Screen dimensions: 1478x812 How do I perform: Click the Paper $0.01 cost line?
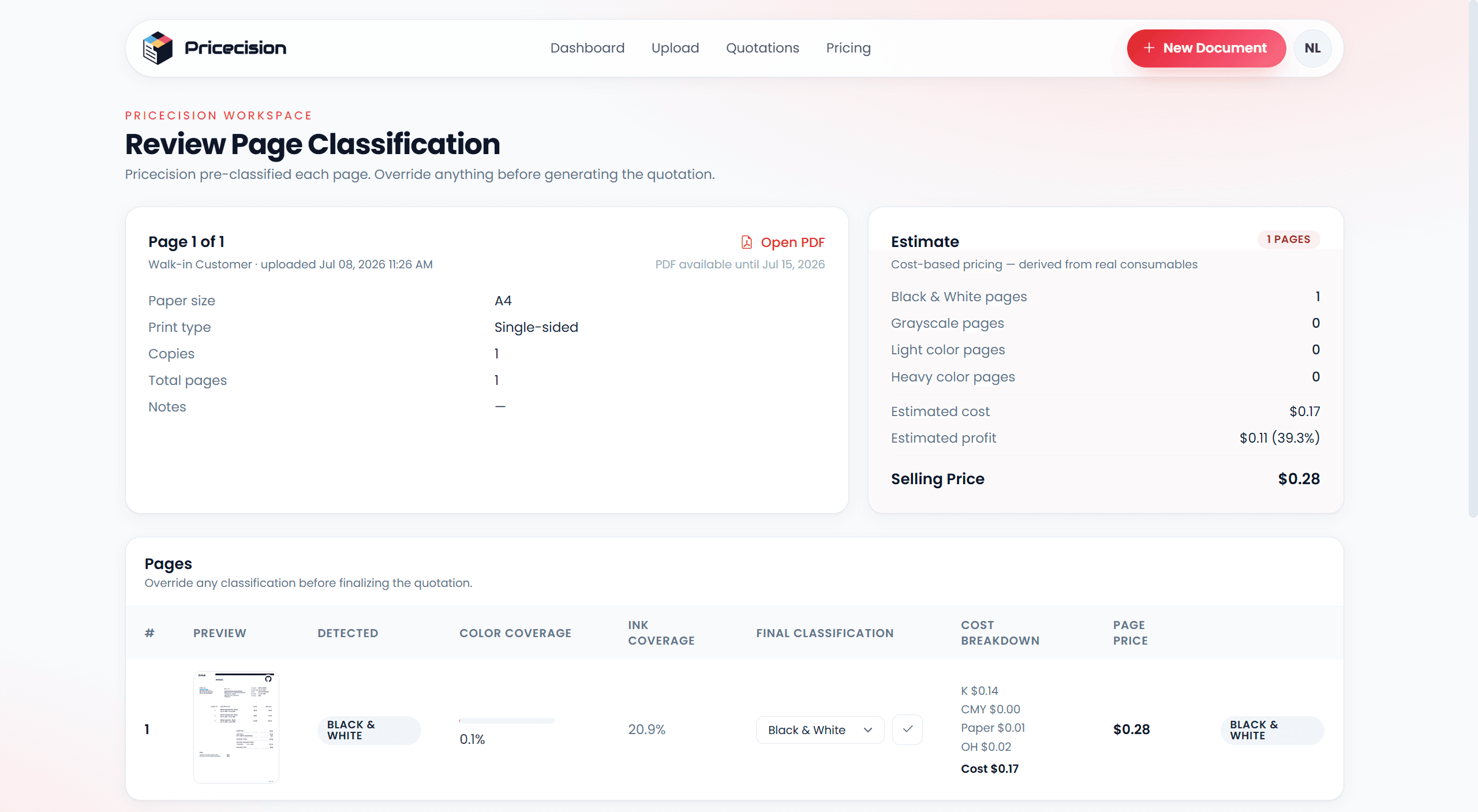click(x=993, y=728)
